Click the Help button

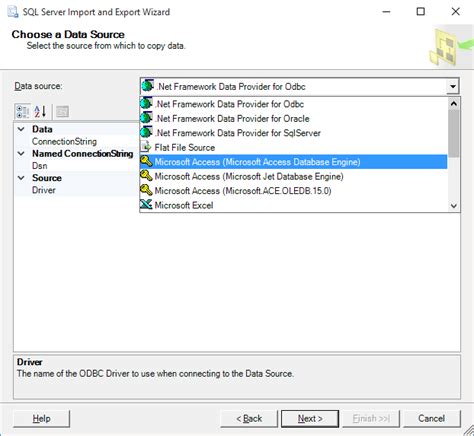[x=41, y=418]
